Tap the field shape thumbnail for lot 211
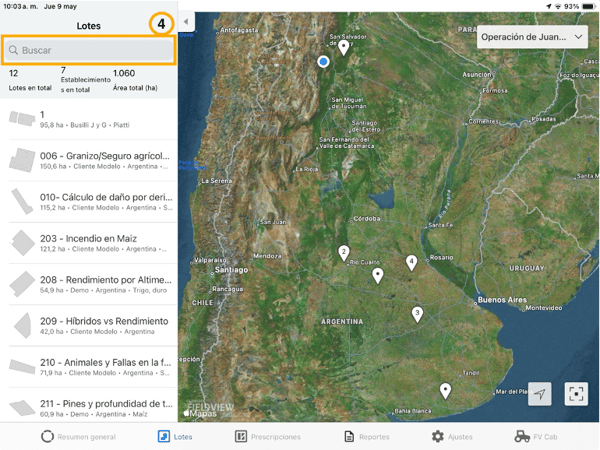600x450 pixels. [x=22, y=408]
